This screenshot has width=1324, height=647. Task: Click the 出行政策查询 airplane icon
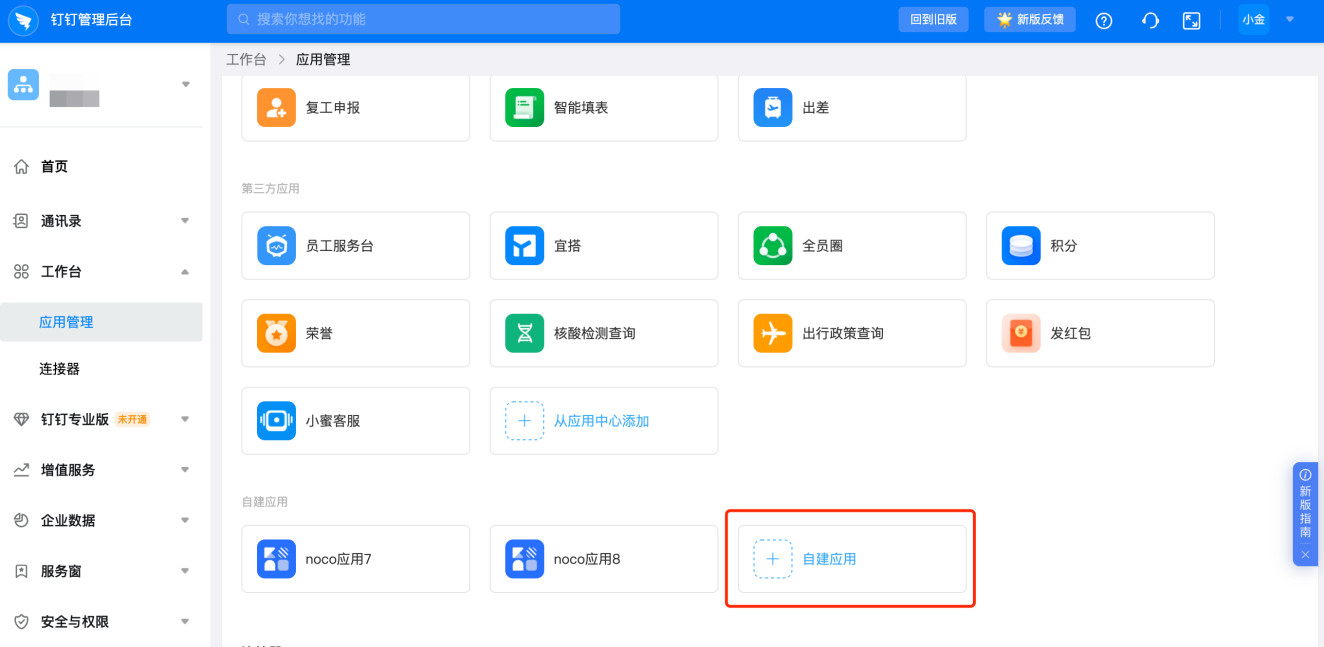(772, 333)
